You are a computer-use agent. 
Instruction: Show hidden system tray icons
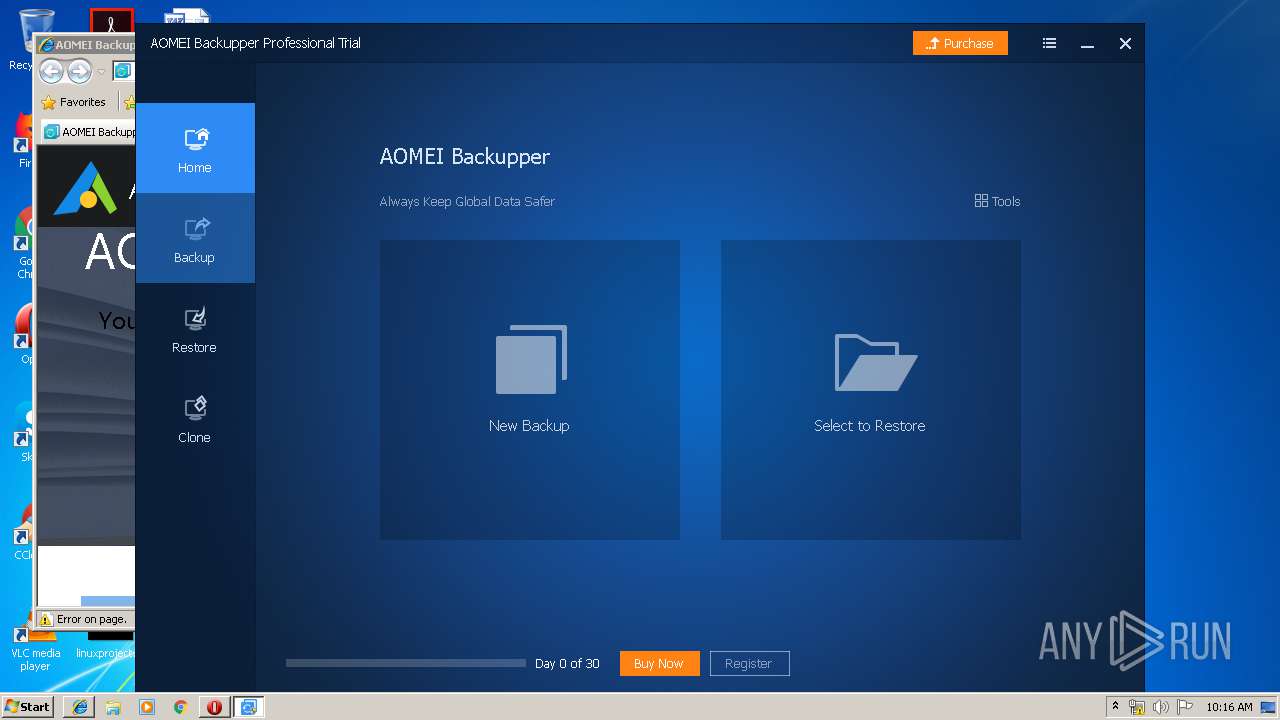1115,706
